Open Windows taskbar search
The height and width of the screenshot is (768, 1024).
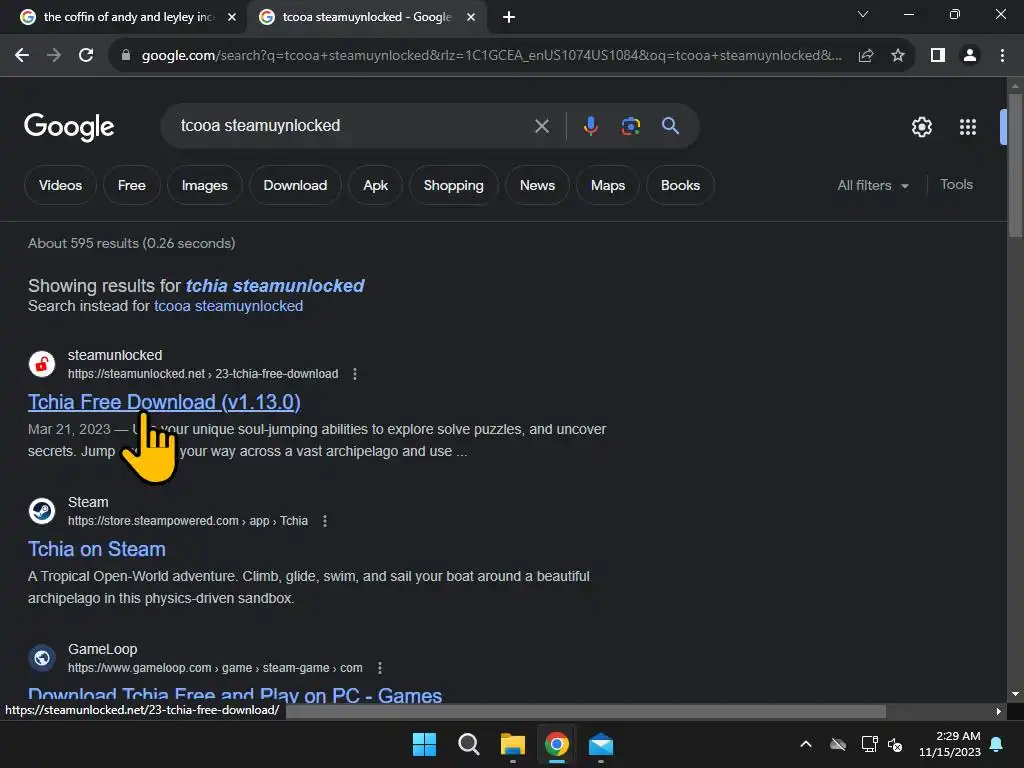click(x=468, y=744)
